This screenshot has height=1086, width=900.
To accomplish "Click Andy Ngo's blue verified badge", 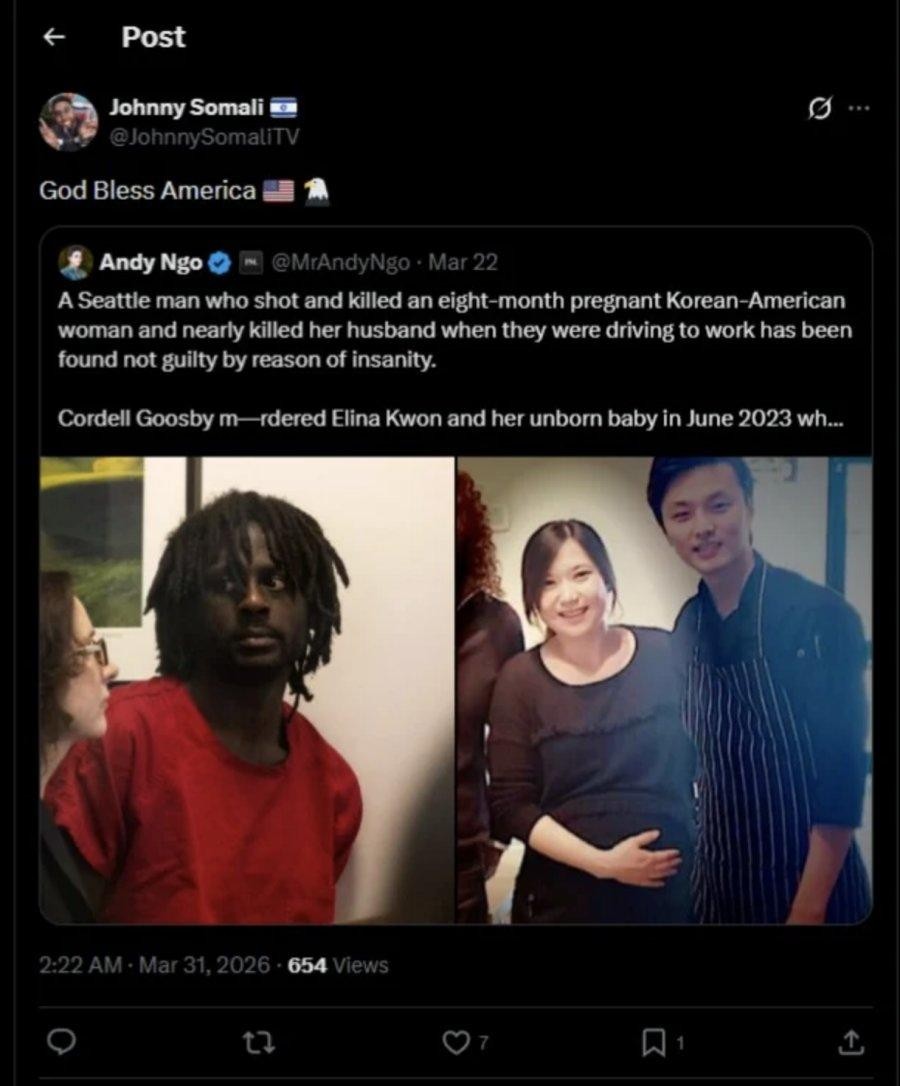I will [x=220, y=262].
